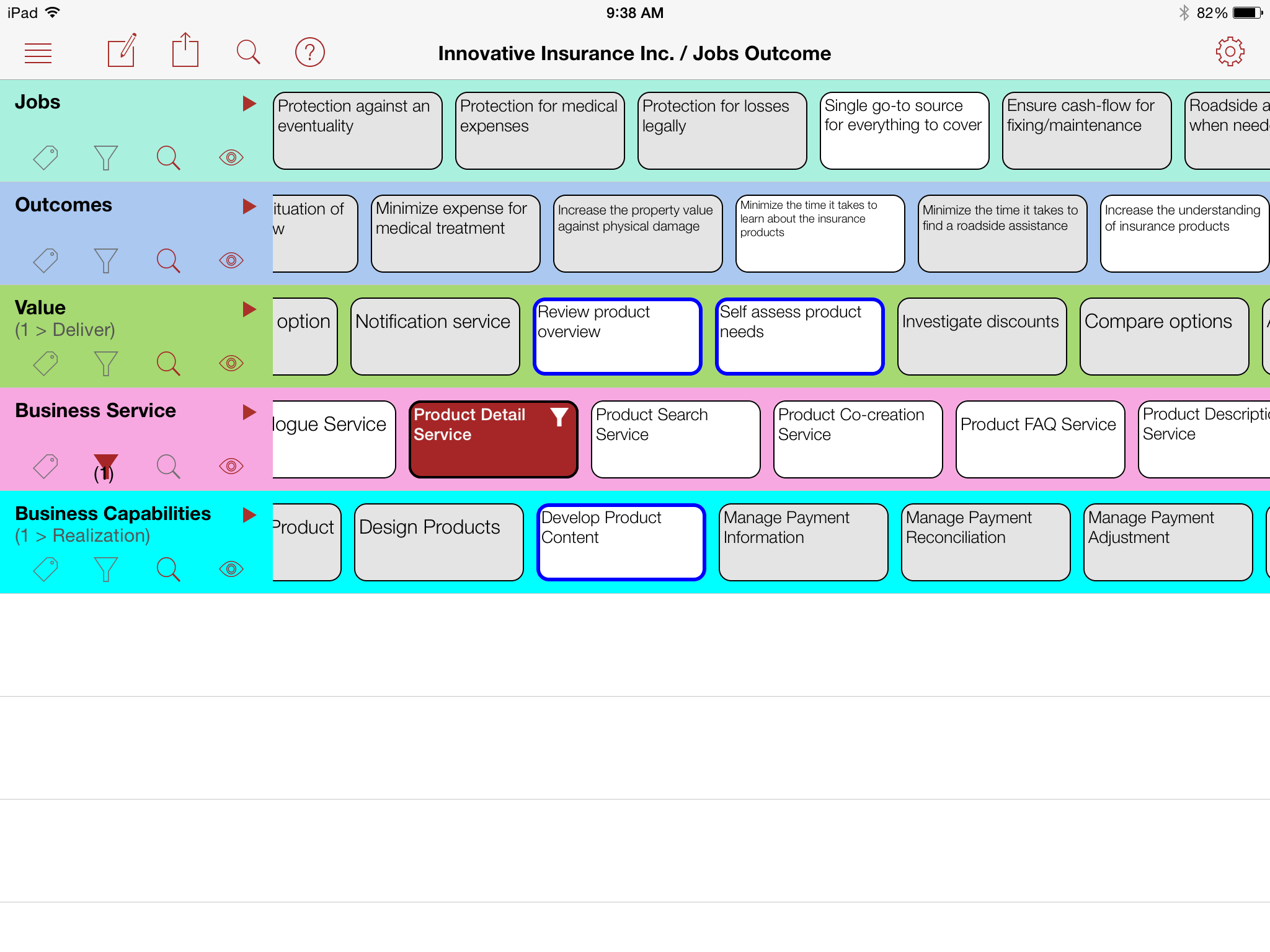Tap the search icon in Outcomes row

point(168,260)
